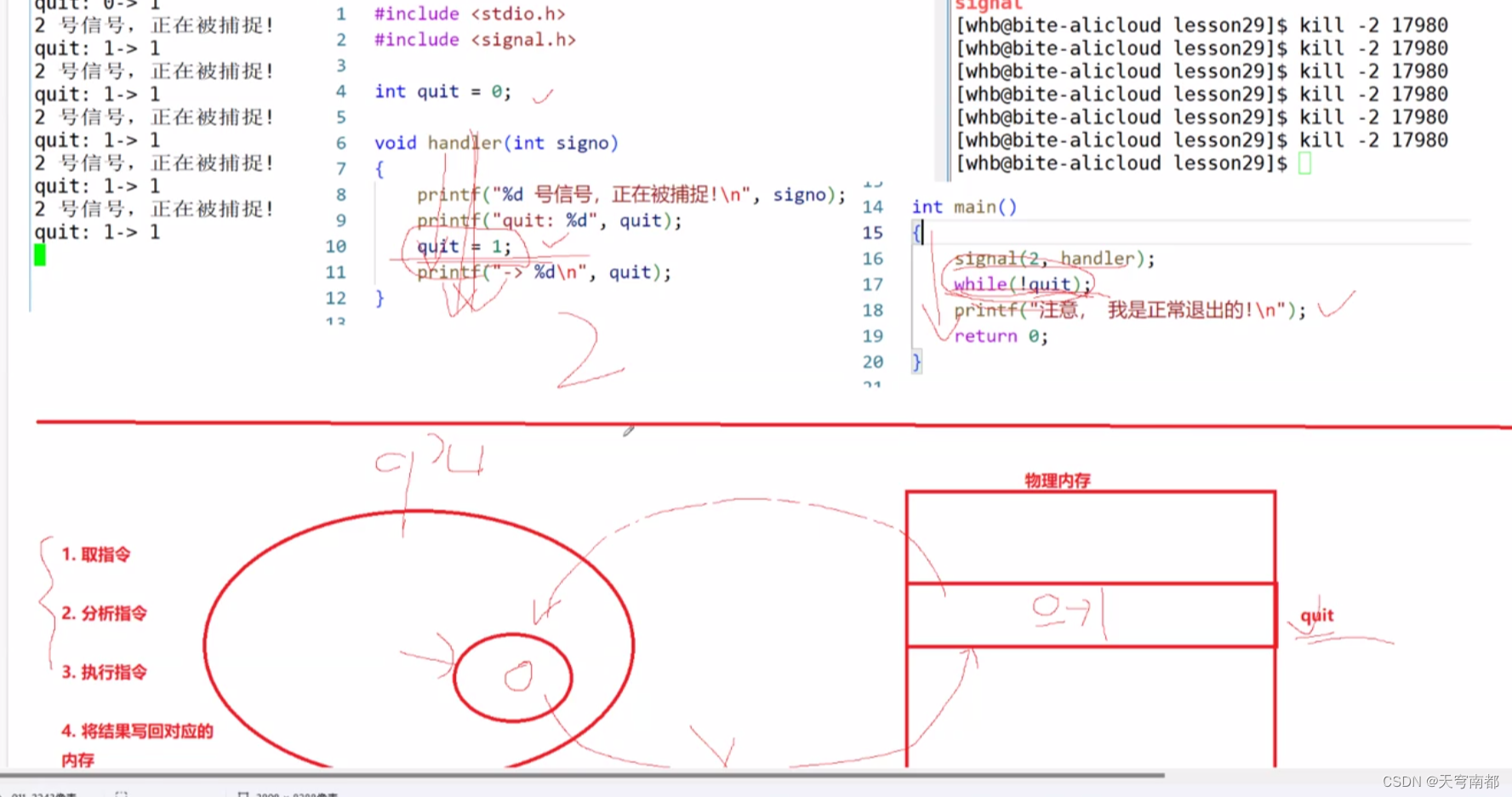Click the '3. 执行指令' step label

pos(104,672)
